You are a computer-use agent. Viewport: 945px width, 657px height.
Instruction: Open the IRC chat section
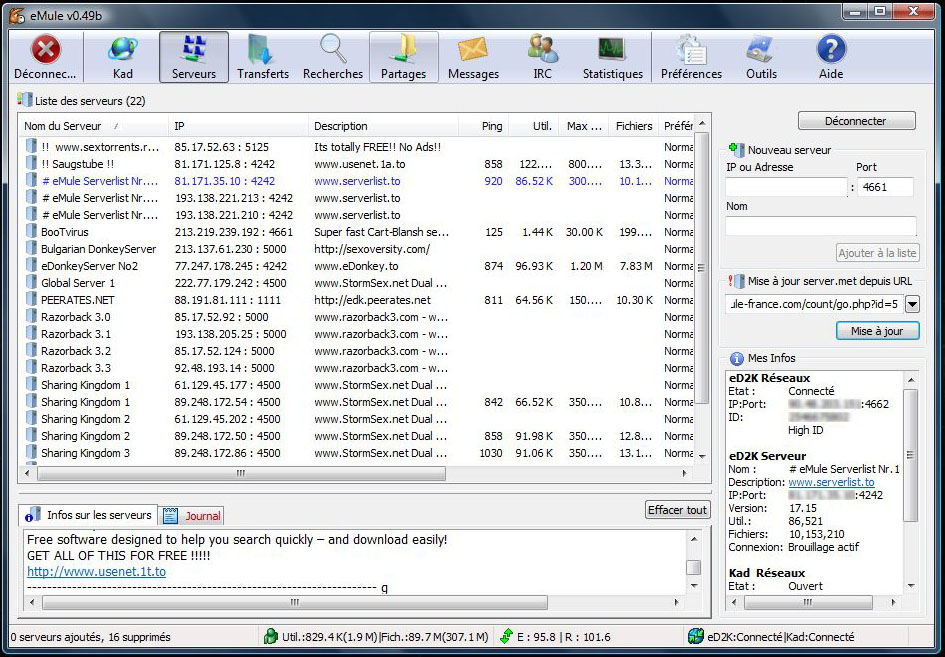[542, 57]
